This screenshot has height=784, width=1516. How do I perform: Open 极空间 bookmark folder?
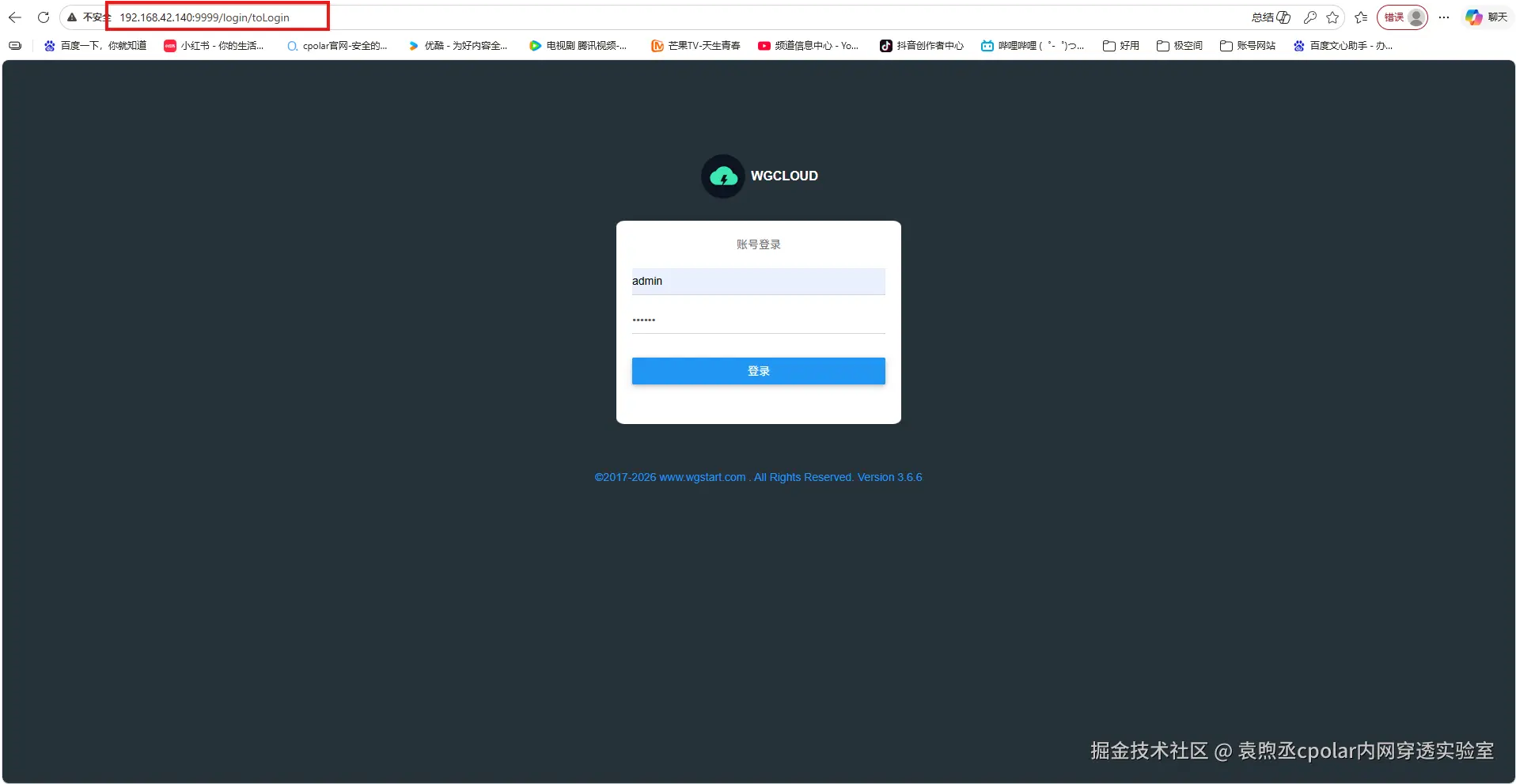click(1180, 46)
